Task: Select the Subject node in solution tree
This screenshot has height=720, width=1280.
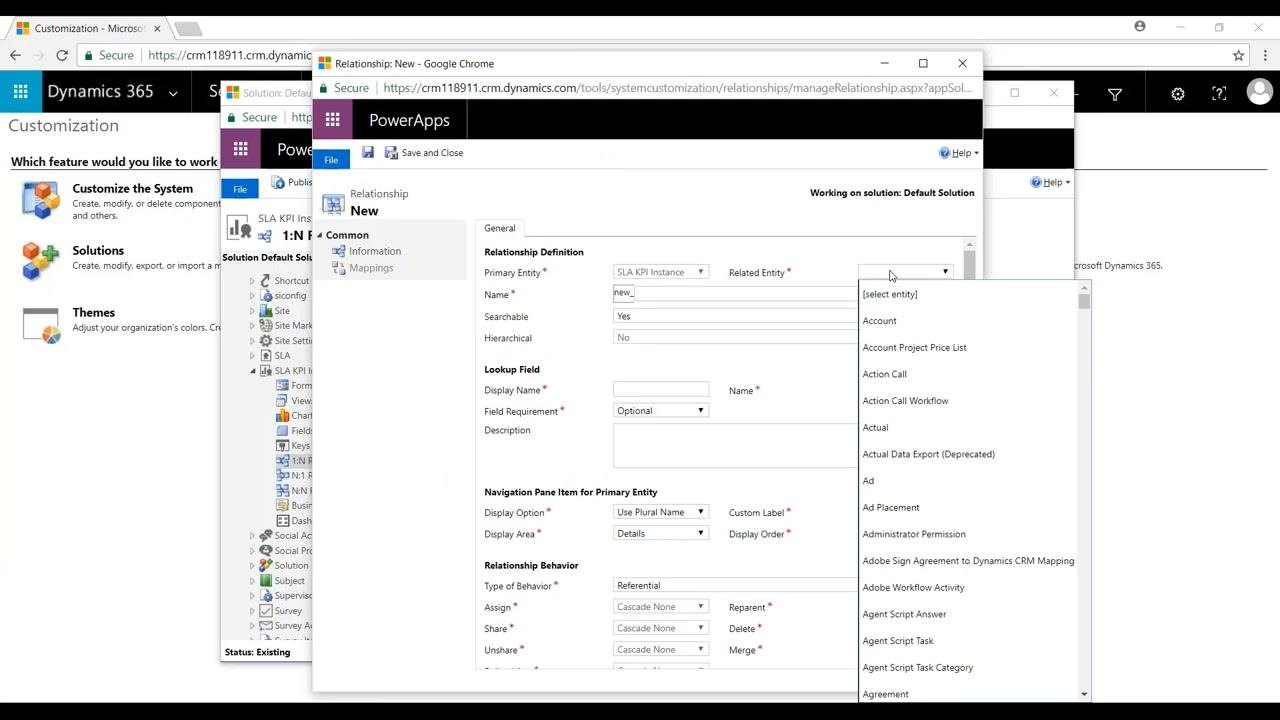Action: [x=290, y=581]
